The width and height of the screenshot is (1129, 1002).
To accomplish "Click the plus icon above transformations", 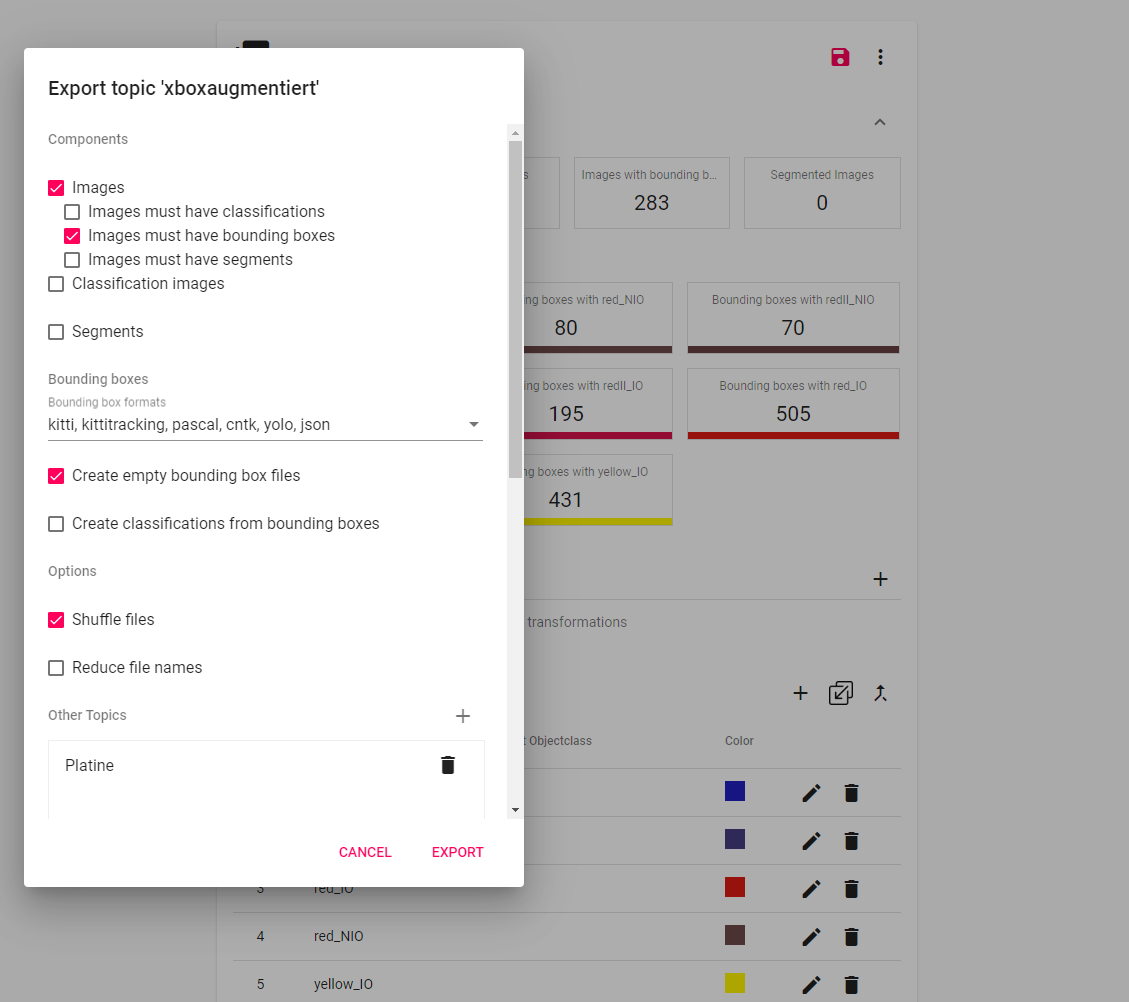I will tap(880, 579).
